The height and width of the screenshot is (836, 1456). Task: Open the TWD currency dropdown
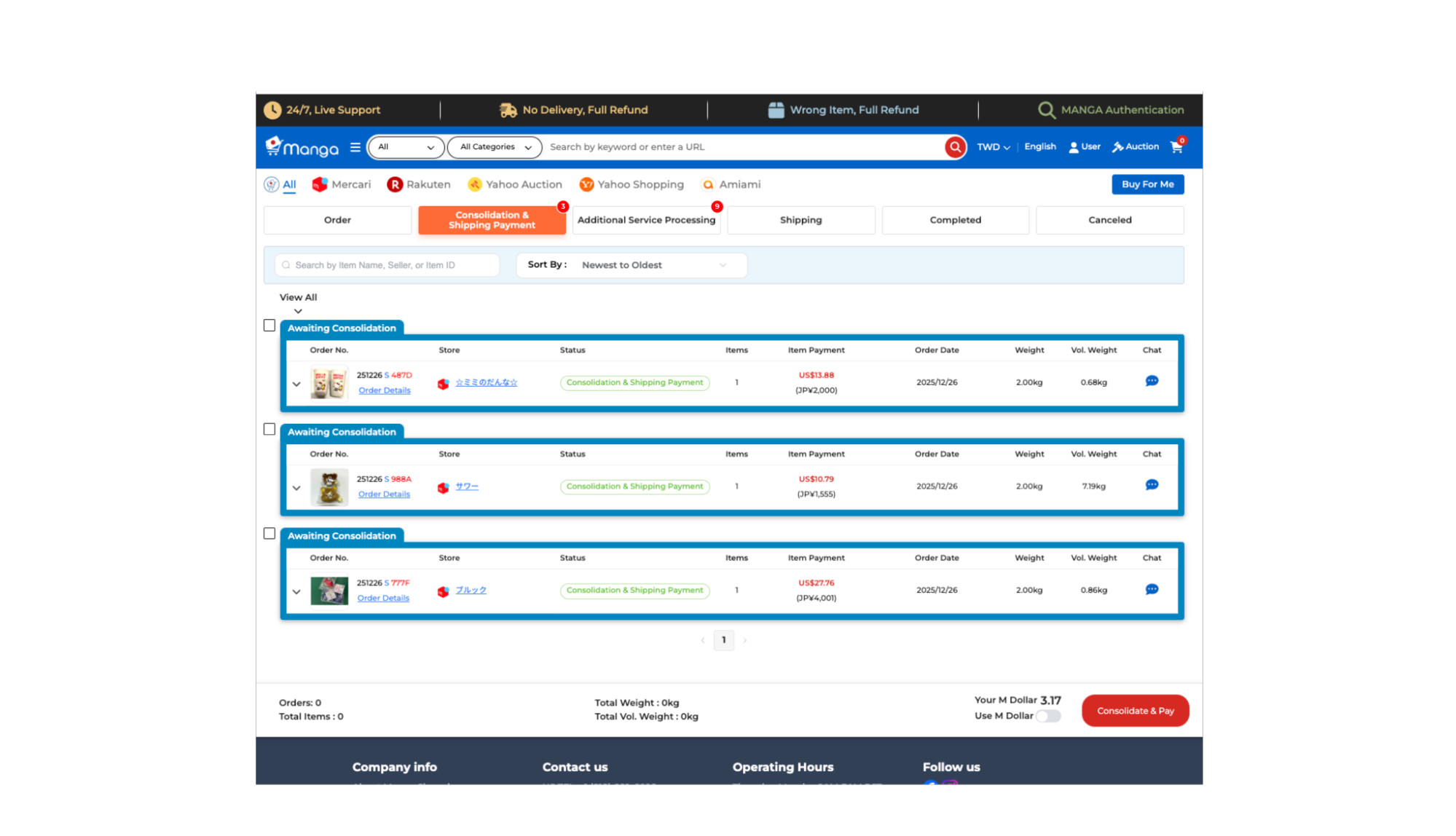pyautogui.click(x=993, y=147)
